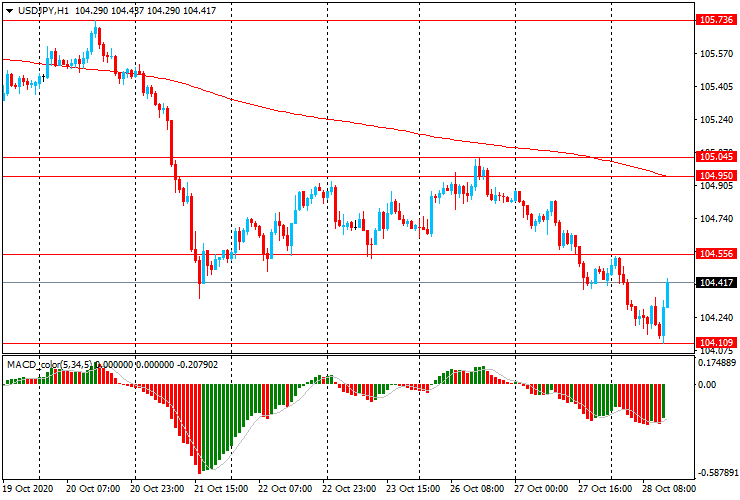The image size is (740, 500).
Task: Click the 26 Oct 08:00 time label
Action: point(478,489)
